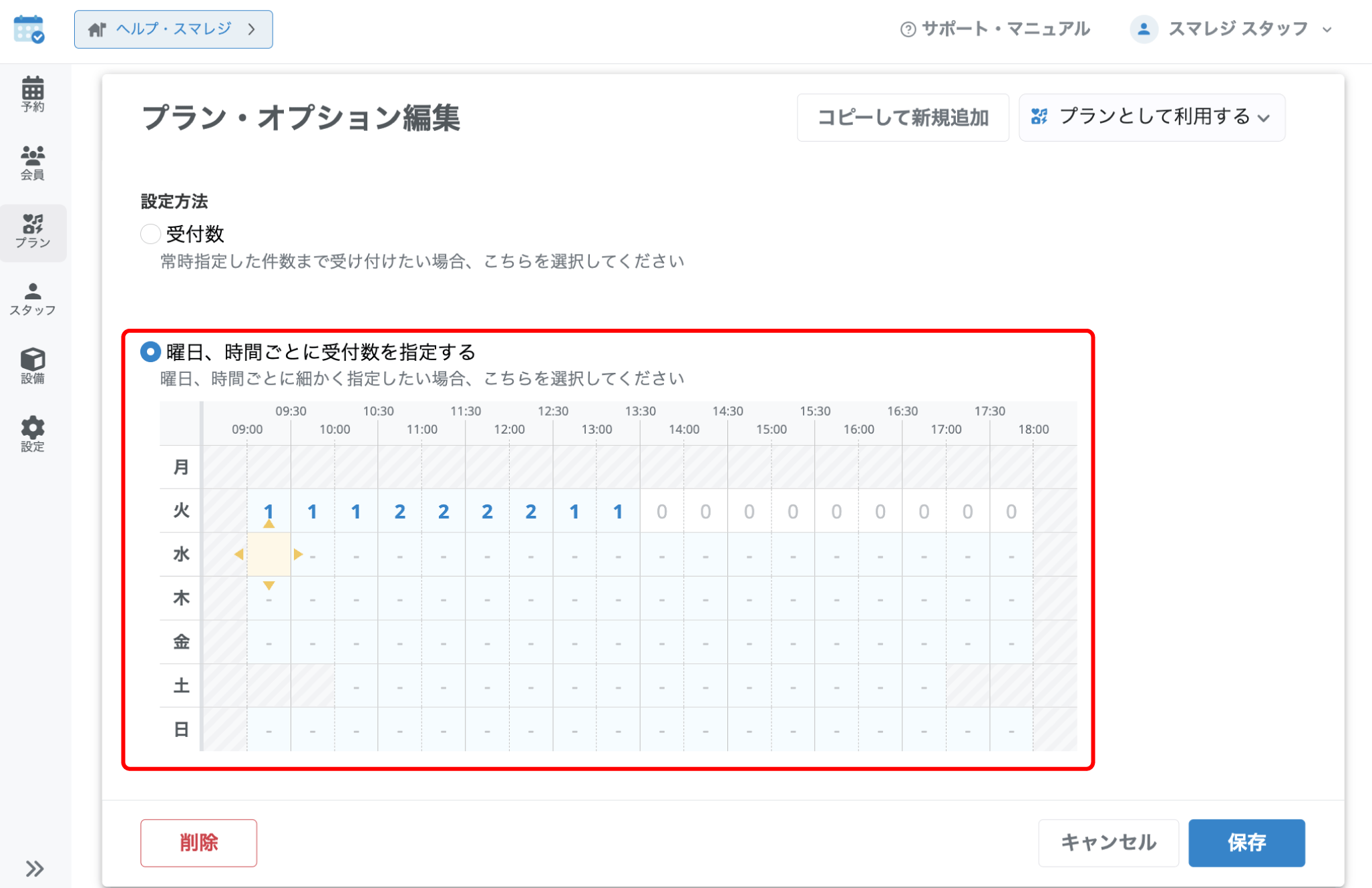The image size is (1372, 888).
Task: Open the 設備 equipment sidebar icon
Action: (x=33, y=366)
